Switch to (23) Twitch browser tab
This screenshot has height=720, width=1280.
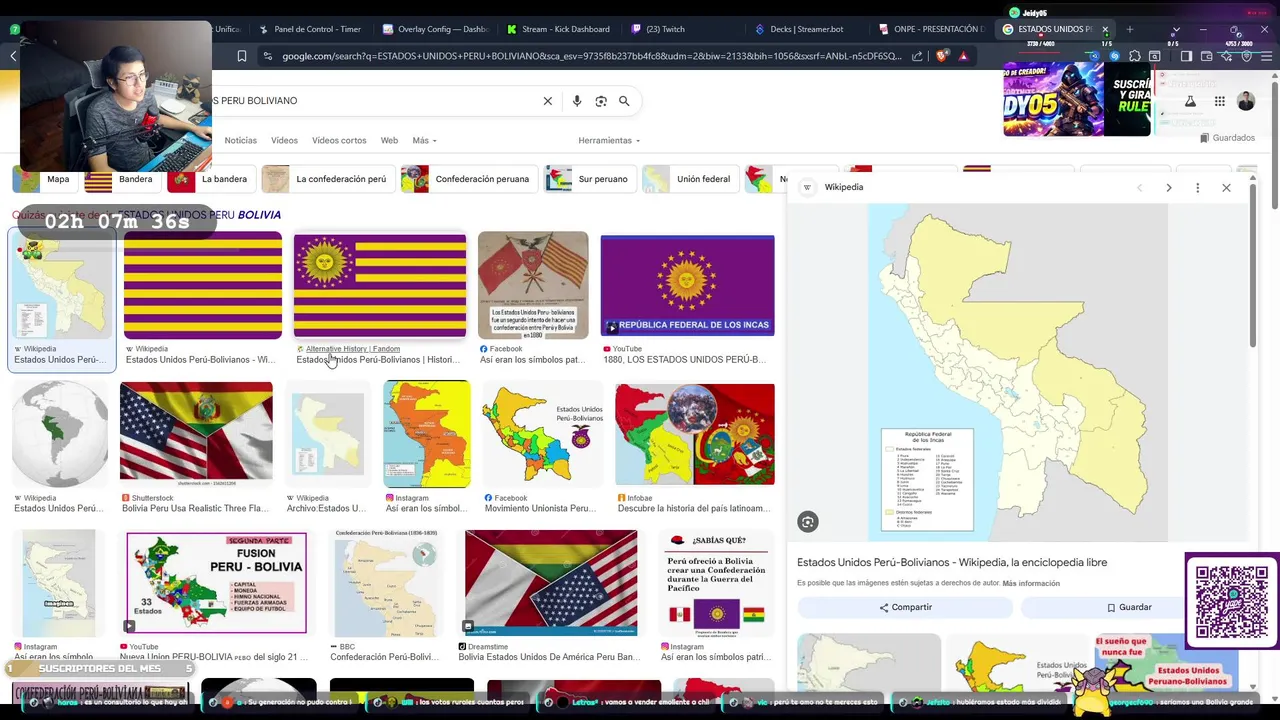(x=683, y=29)
